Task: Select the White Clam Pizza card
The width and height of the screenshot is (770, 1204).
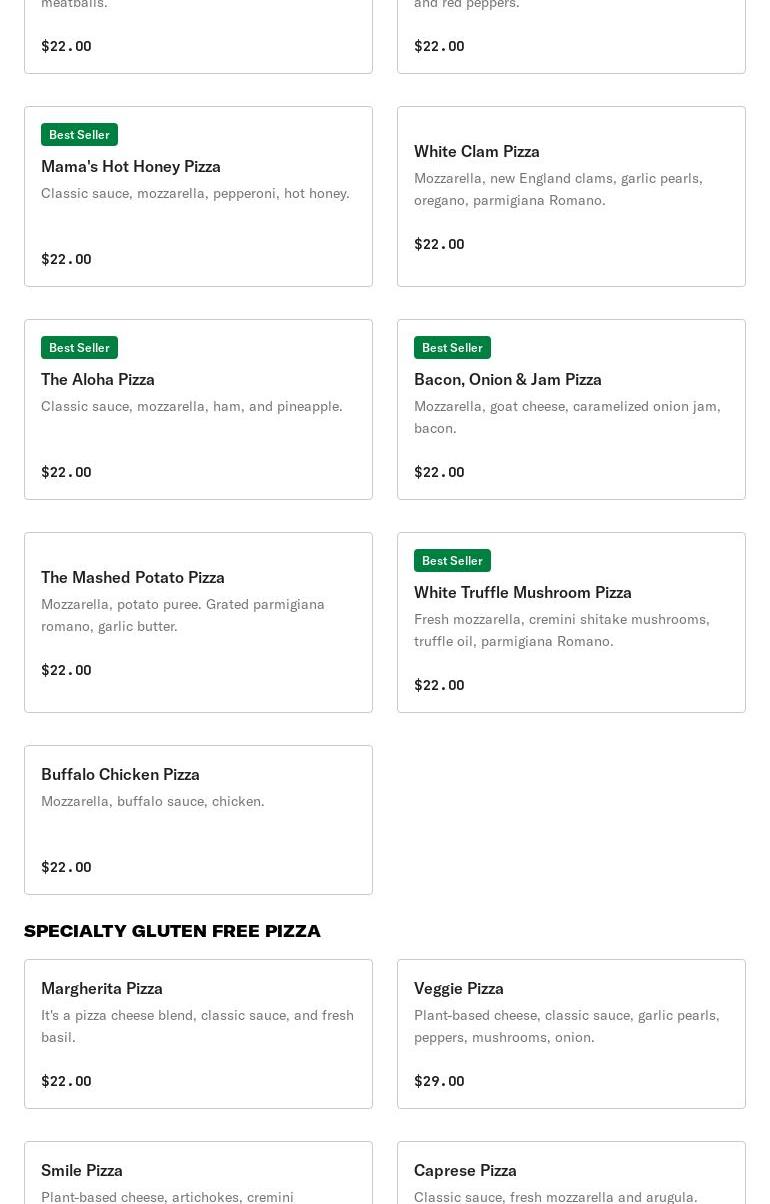Action: pos(571,197)
